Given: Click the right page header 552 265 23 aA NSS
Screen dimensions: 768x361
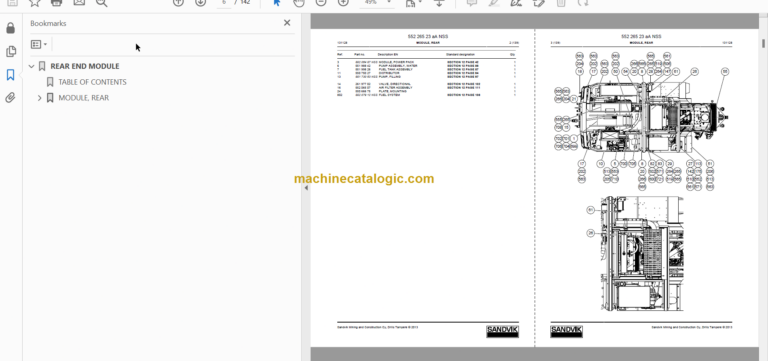Looking at the screenshot, I should pos(641,37).
